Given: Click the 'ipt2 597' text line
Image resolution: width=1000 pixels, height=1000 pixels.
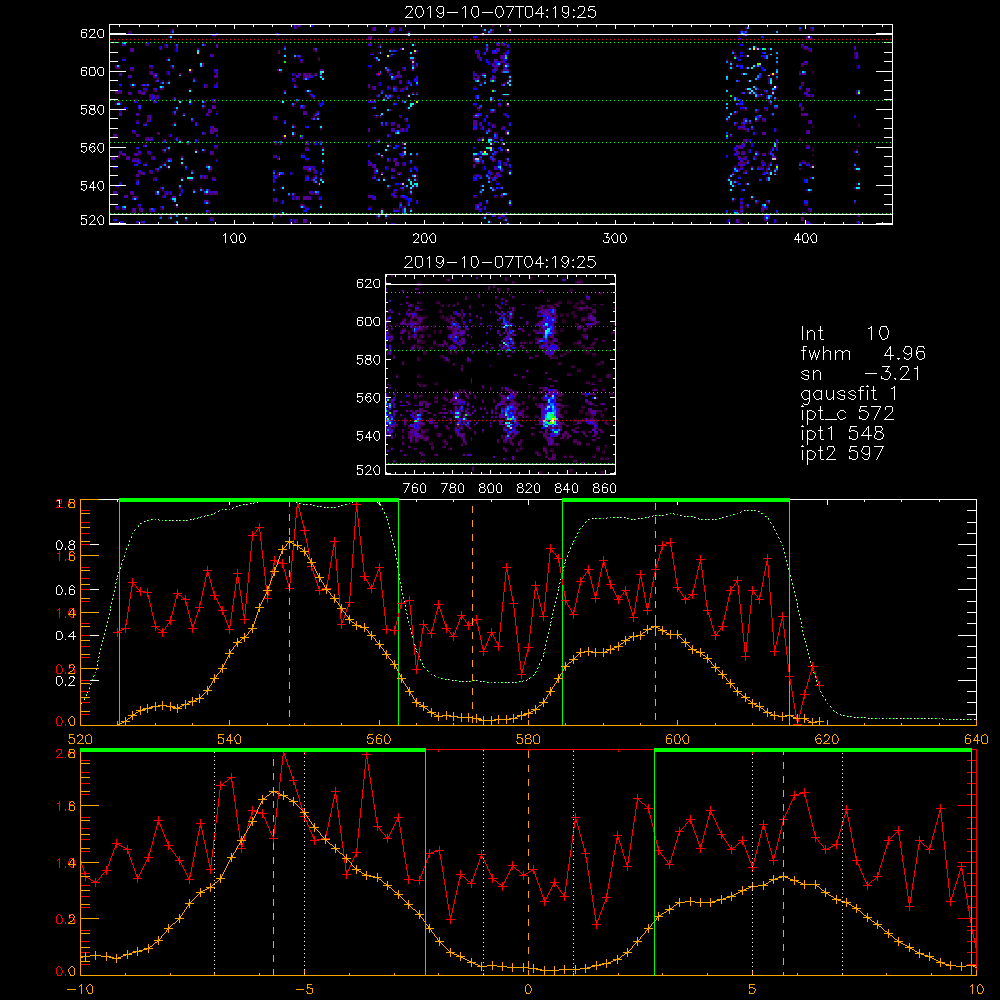Looking at the screenshot, I should (x=842, y=454).
